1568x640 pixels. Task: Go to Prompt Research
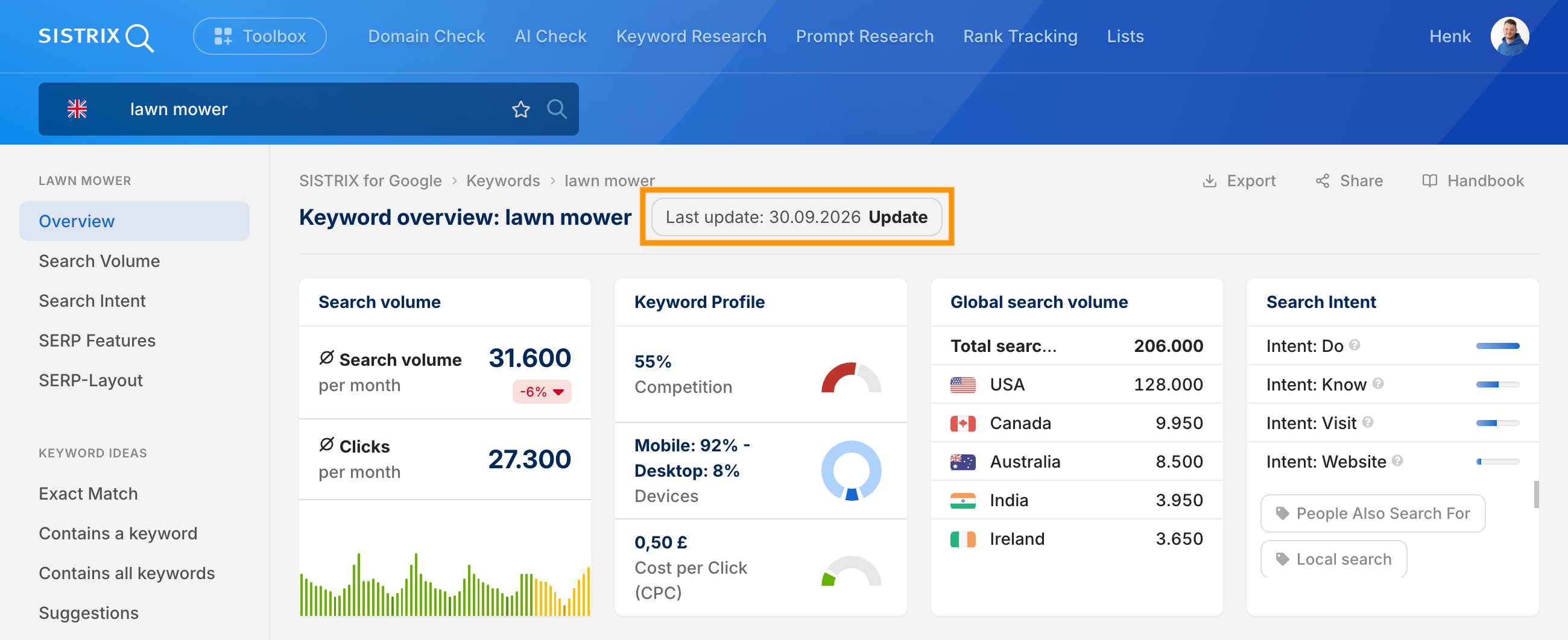point(864,37)
